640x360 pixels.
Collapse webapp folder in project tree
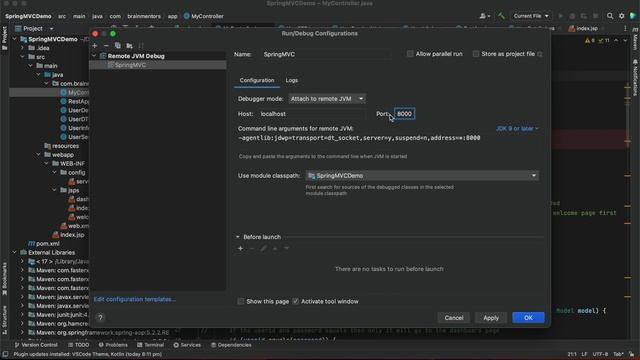coord(39,155)
